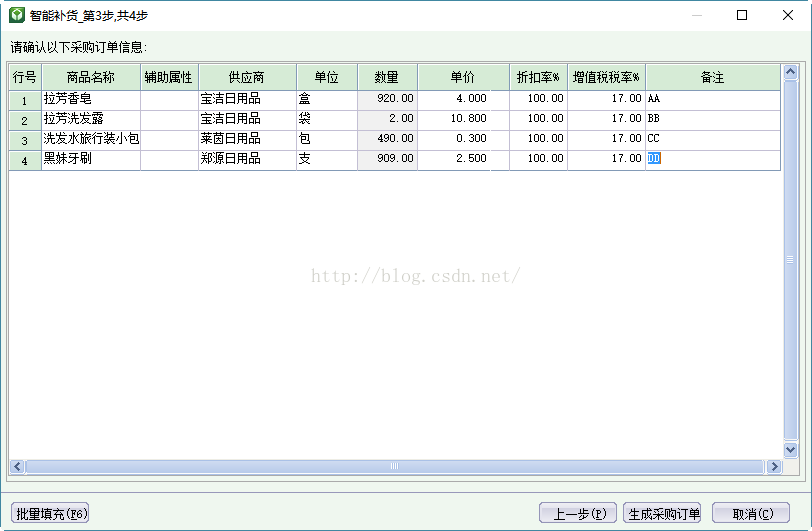Click the 备注 column header

[x=713, y=77]
